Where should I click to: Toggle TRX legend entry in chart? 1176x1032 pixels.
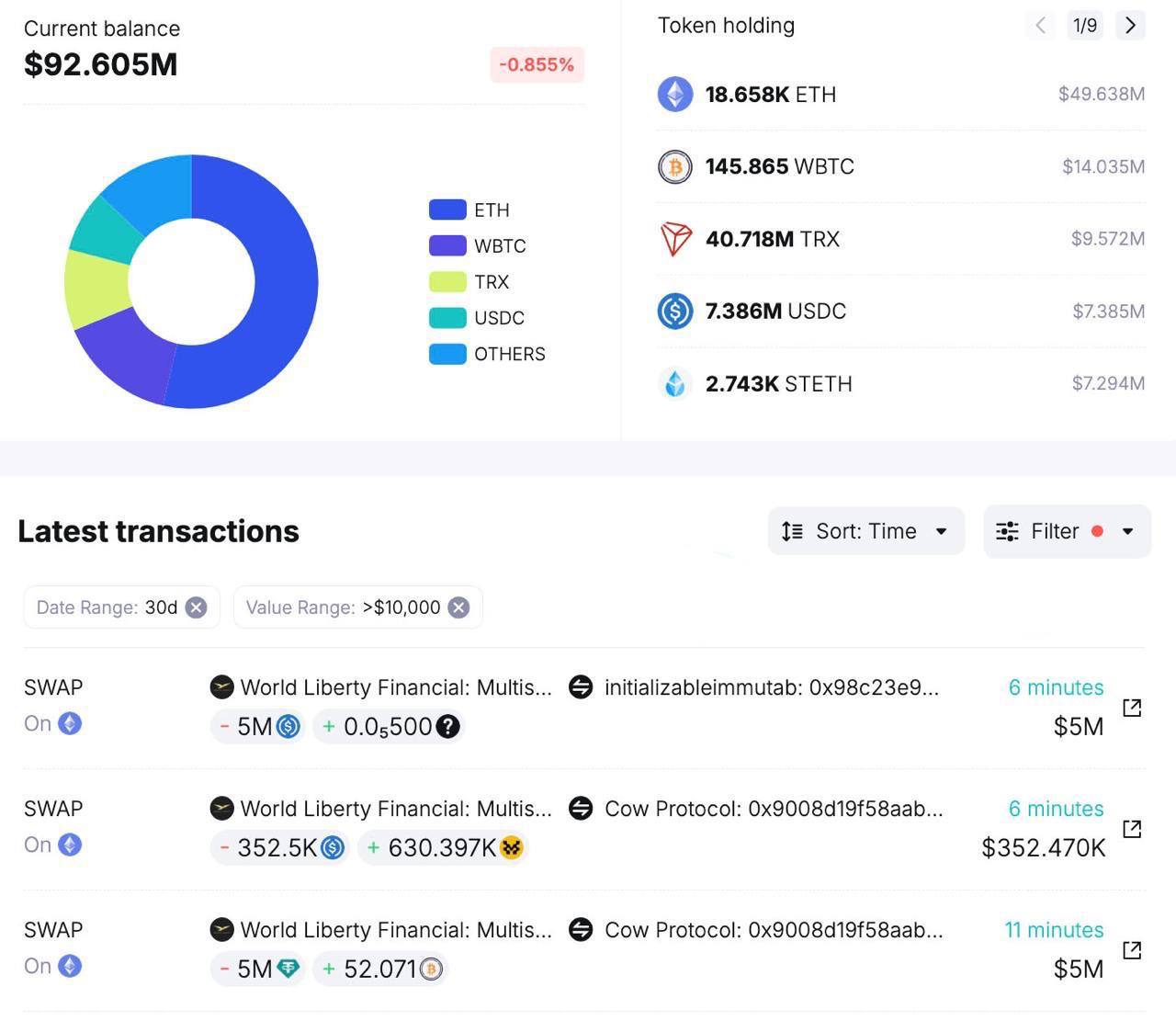click(469, 282)
